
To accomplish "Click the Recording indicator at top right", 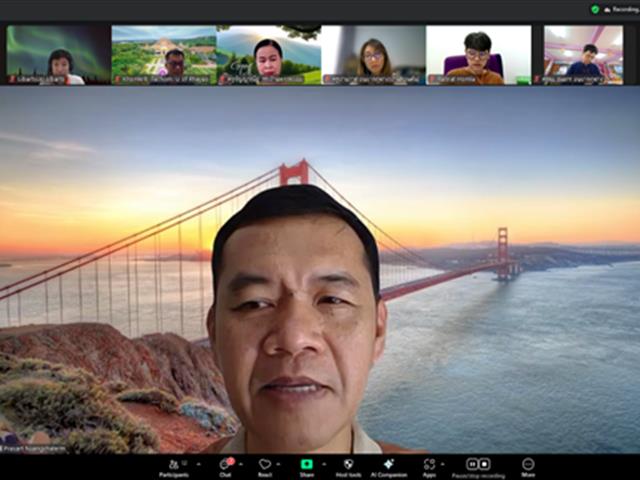I will click(x=621, y=9).
